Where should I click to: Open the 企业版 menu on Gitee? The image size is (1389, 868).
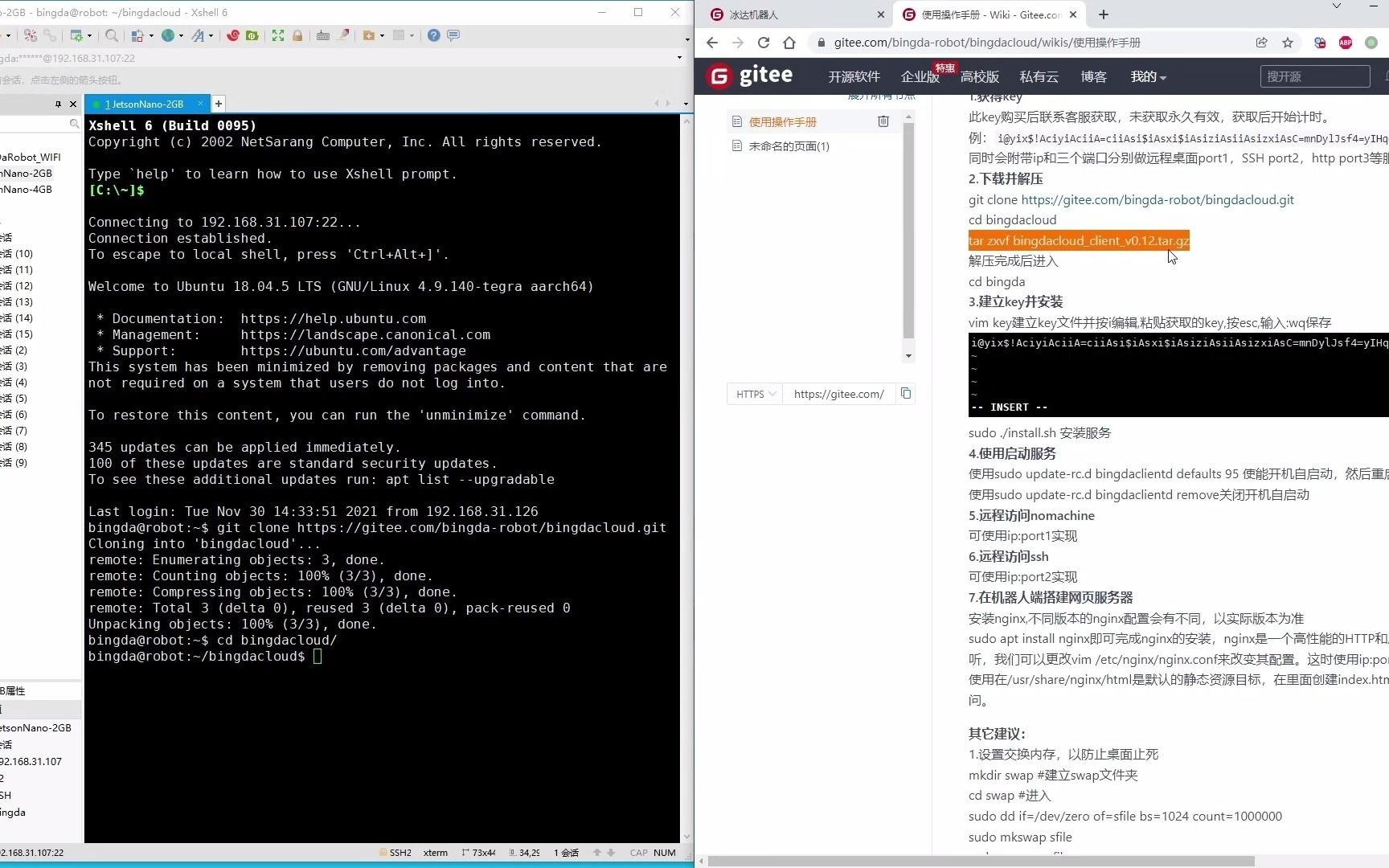(x=920, y=76)
